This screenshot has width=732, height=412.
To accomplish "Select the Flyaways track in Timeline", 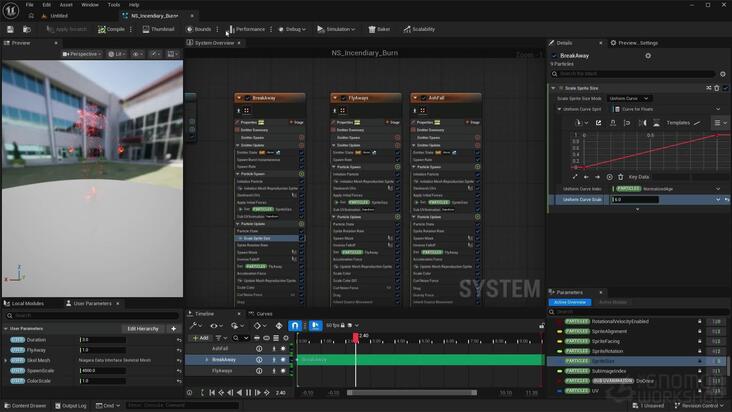I will click(222, 371).
